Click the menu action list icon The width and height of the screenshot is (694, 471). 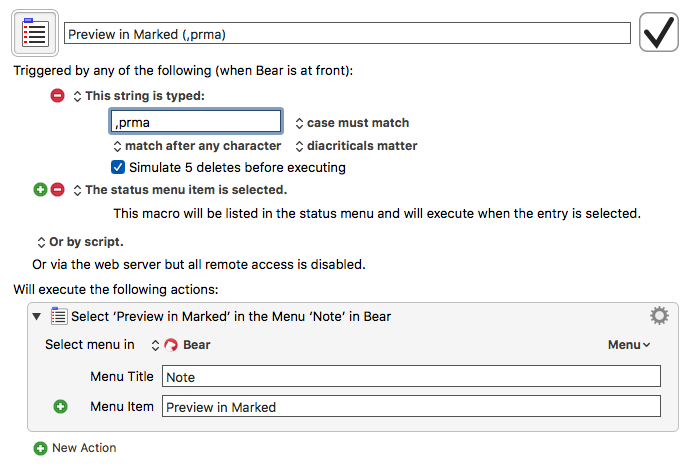pyautogui.click(x=59, y=316)
